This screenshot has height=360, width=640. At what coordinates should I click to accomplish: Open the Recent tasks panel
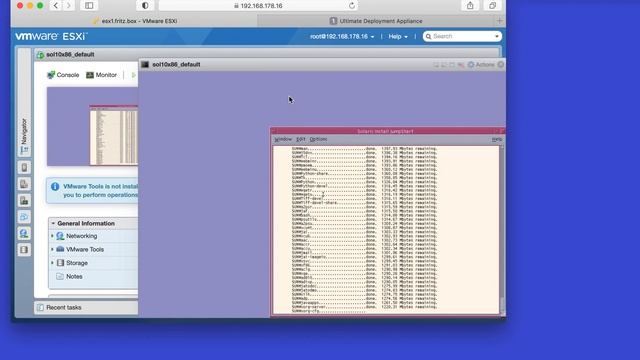click(86, 307)
